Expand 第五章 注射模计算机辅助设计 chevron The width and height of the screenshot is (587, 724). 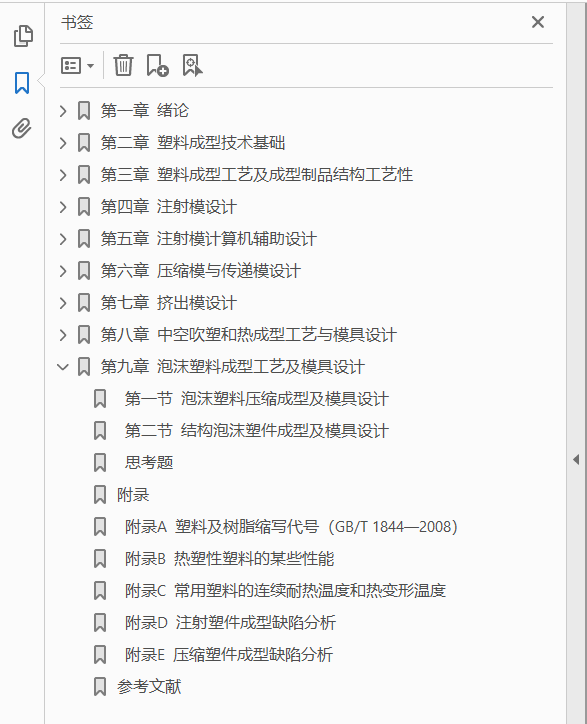click(63, 239)
